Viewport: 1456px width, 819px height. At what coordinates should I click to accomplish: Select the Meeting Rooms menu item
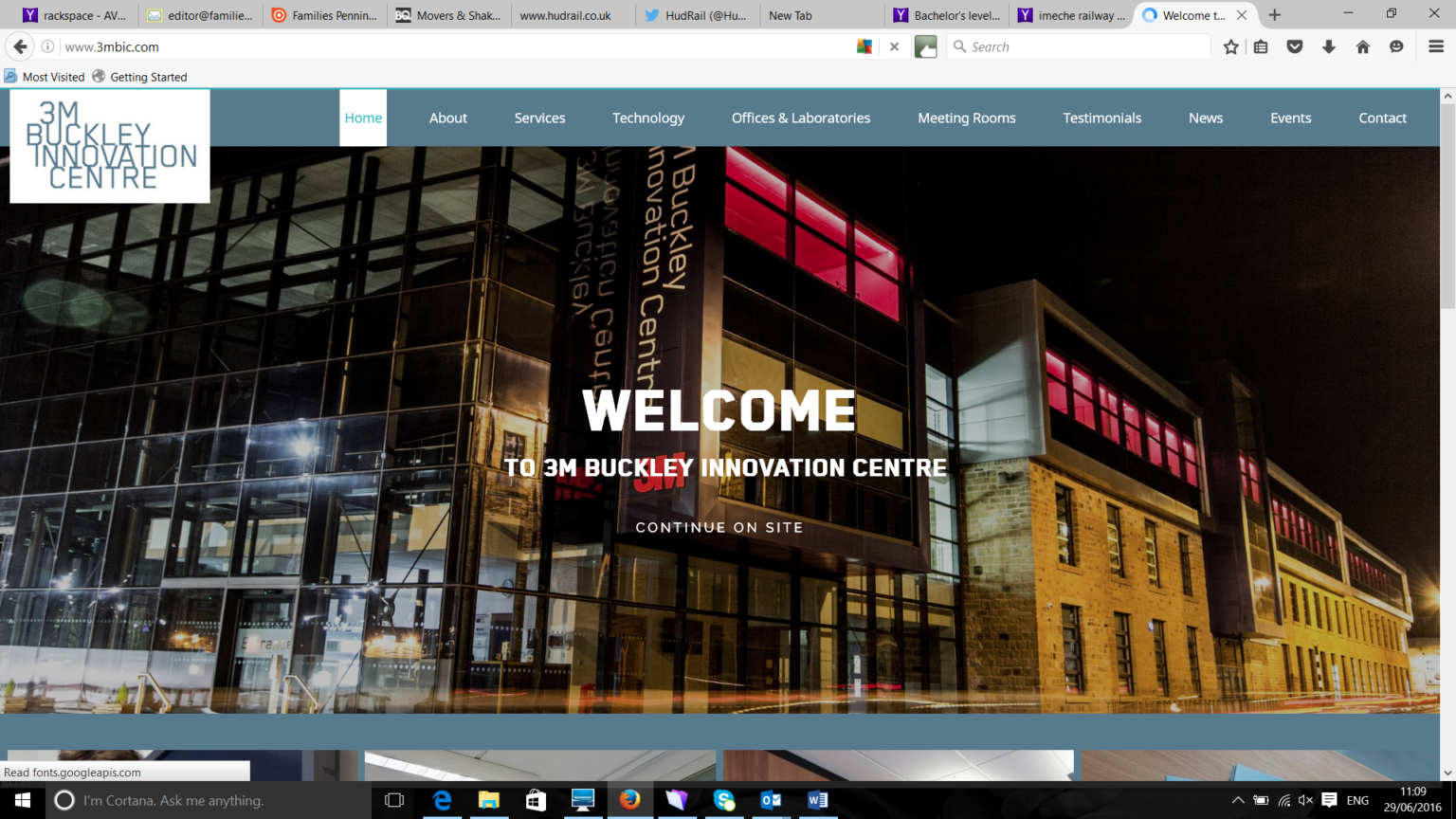click(x=966, y=118)
